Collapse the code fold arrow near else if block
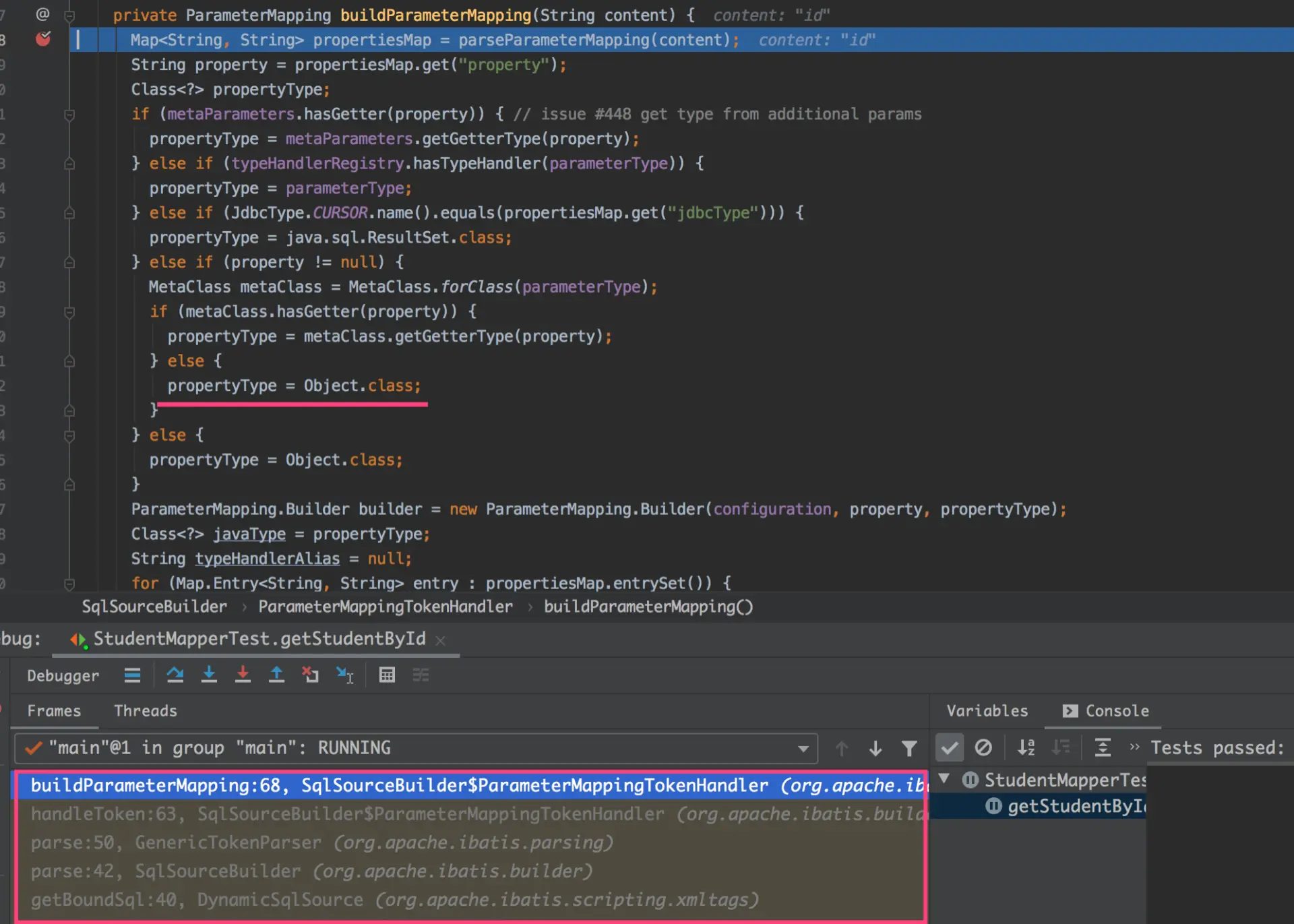The height and width of the screenshot is (924, 1294). coord(69,163)
